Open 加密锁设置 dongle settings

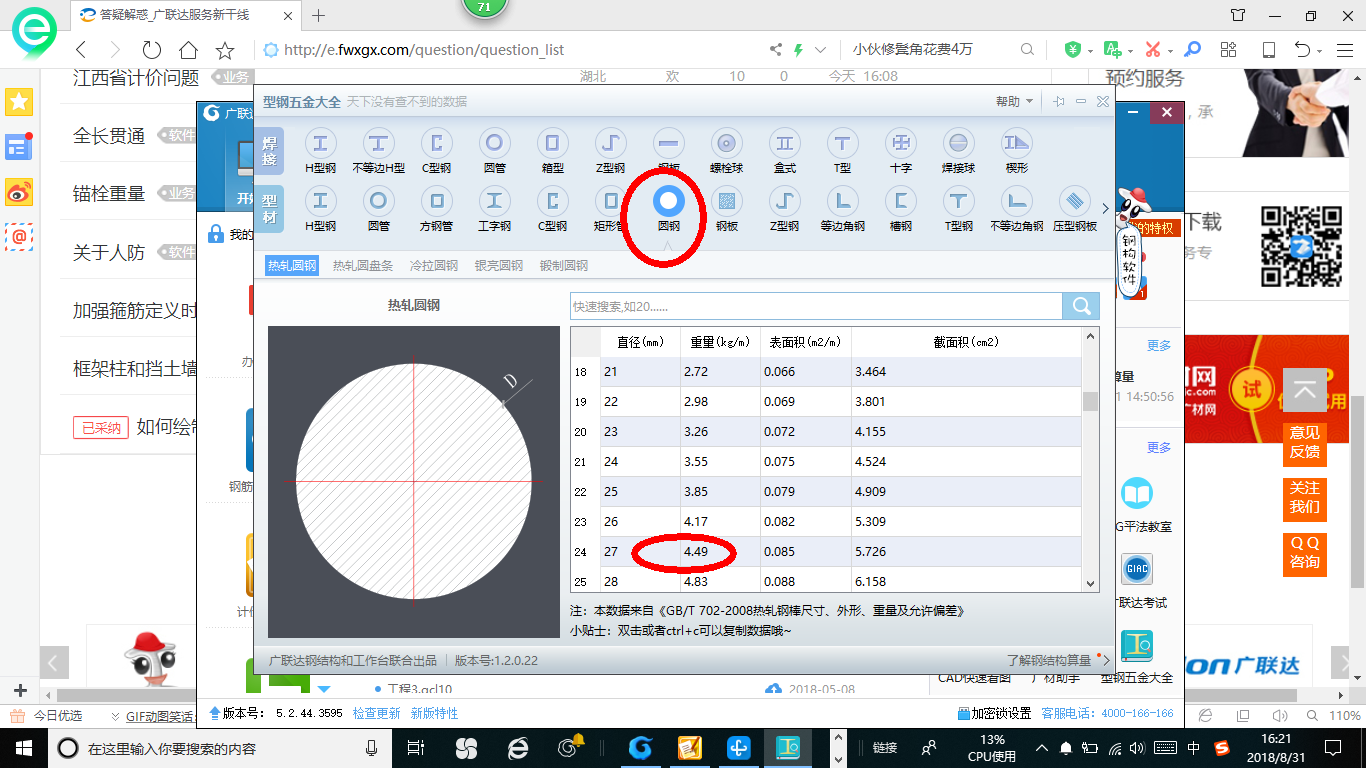coord(994,713)
